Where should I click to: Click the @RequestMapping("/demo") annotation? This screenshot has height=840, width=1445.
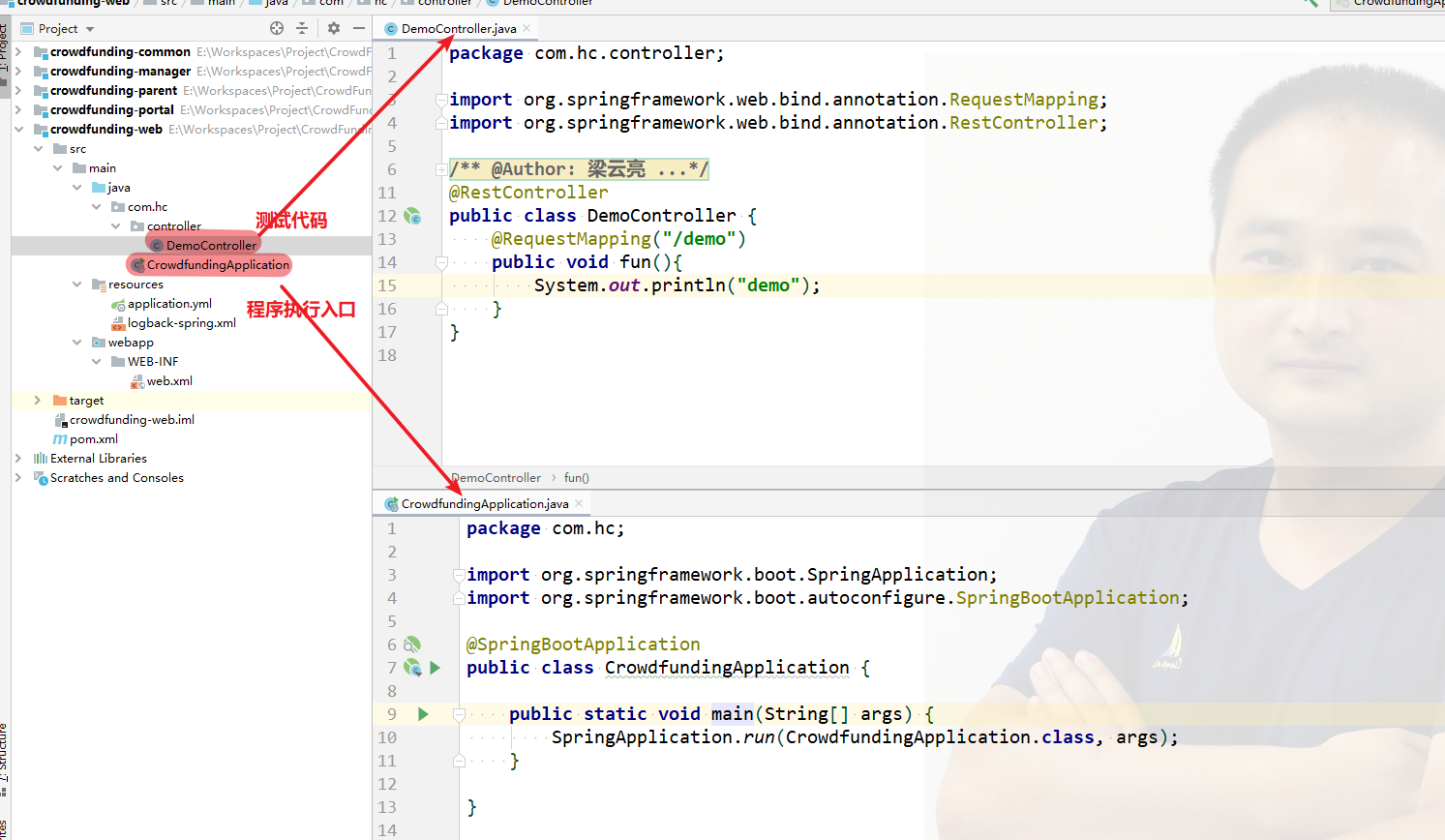tap(618, 239)
